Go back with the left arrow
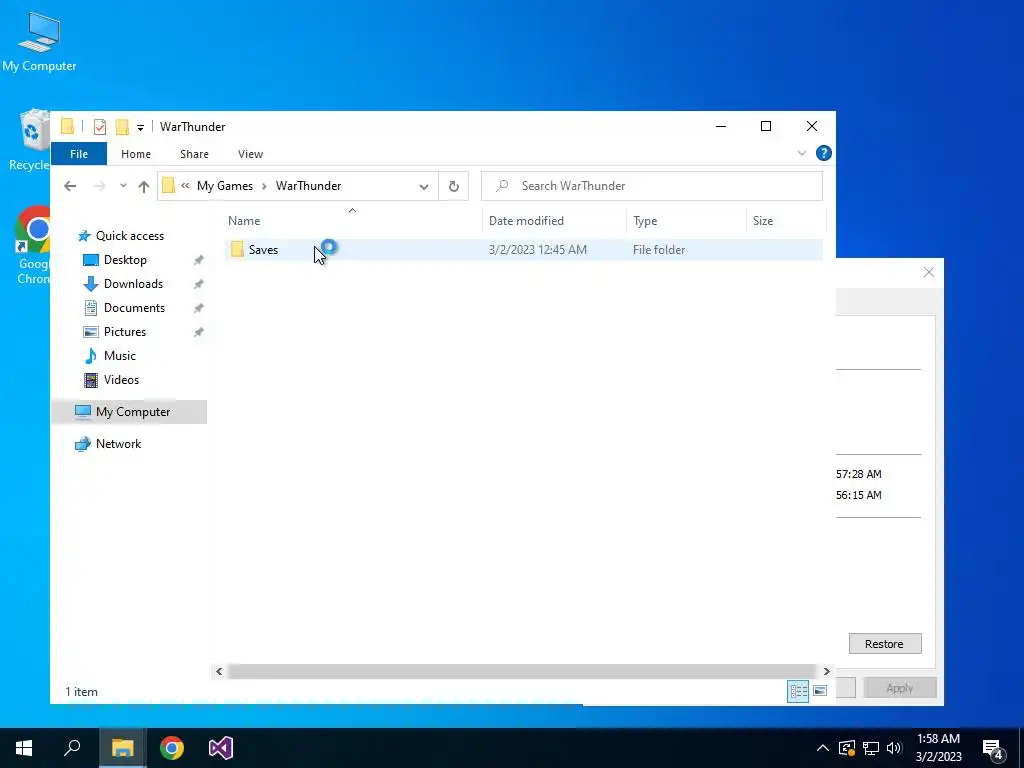The width and height of the screenshot is (1024, 768). point(70,186)
